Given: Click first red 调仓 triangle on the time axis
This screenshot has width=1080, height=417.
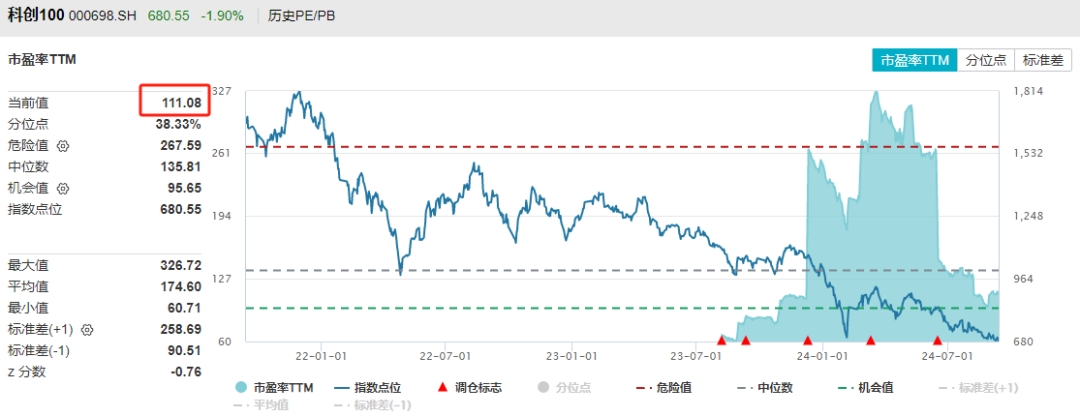Looking at the screenshot, I should click(721, 341).
